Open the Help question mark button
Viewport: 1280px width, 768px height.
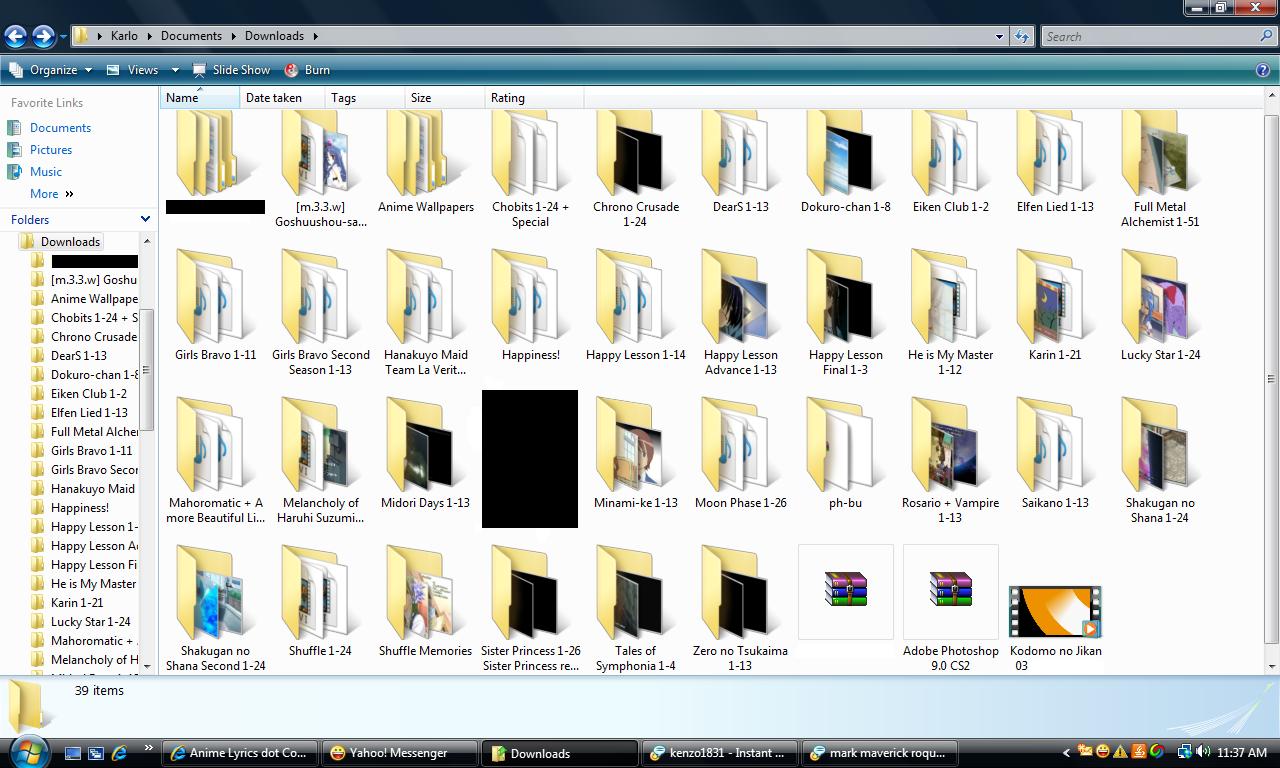(x=1263, y=70)
